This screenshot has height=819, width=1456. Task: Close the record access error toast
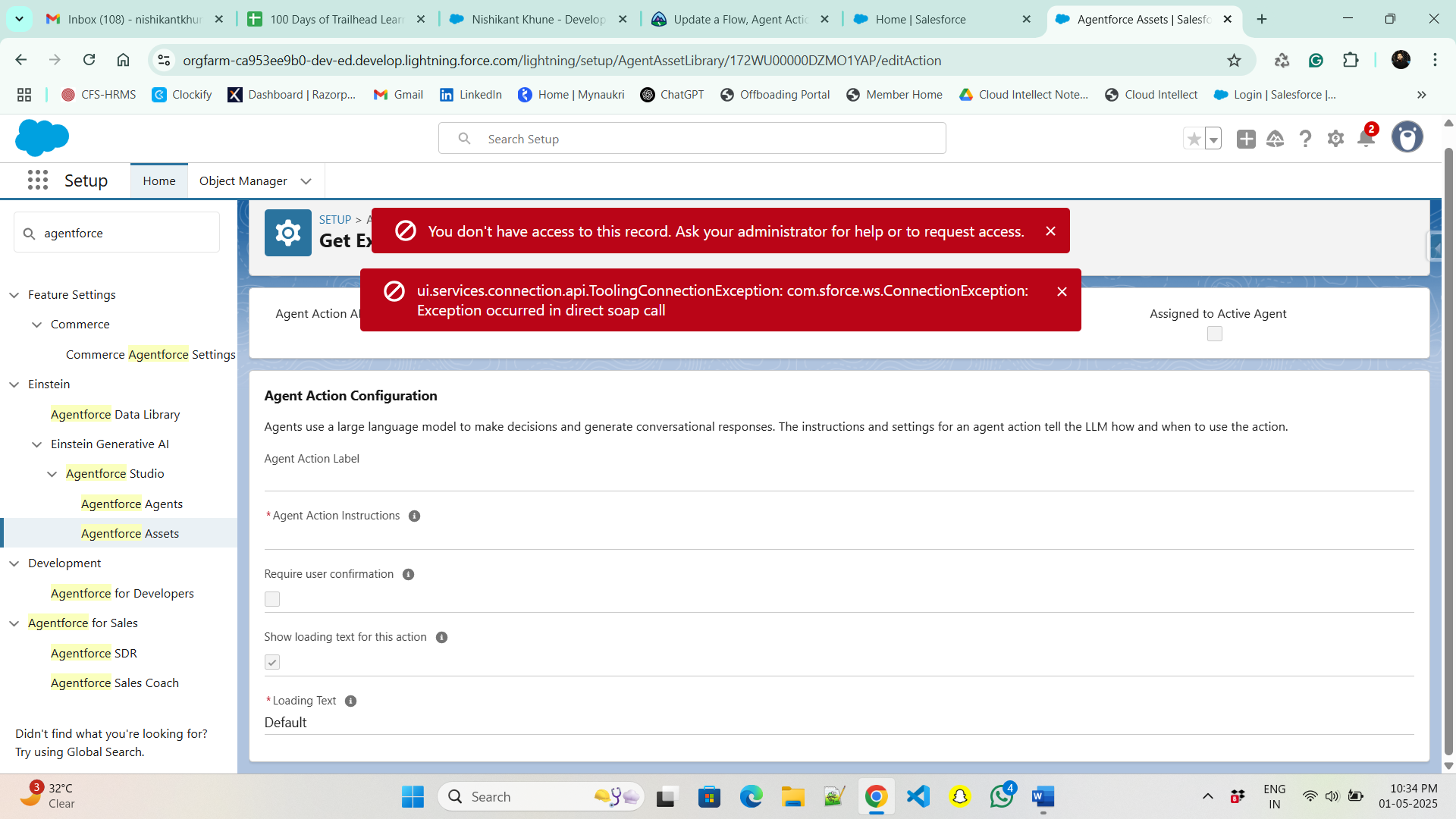pyautogui.click(x=1050, y=231)
